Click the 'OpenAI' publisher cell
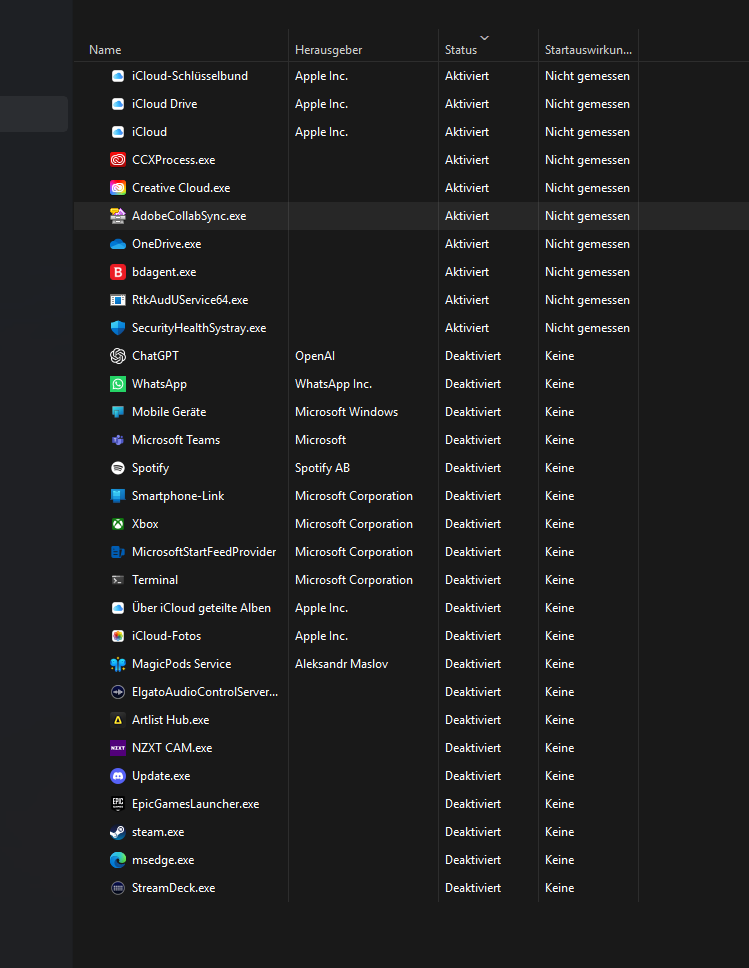The width and height of the screenshot is (749, 968). click(x=315, y=356)
